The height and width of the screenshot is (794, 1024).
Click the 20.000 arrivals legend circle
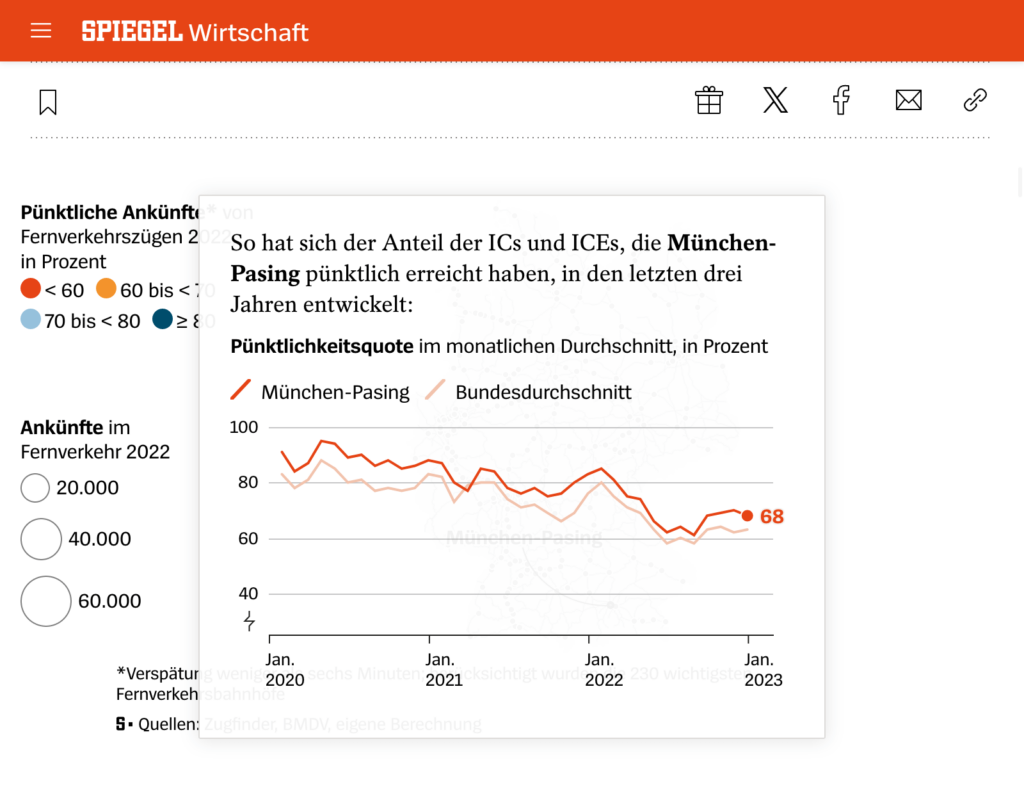click(35, 488)
